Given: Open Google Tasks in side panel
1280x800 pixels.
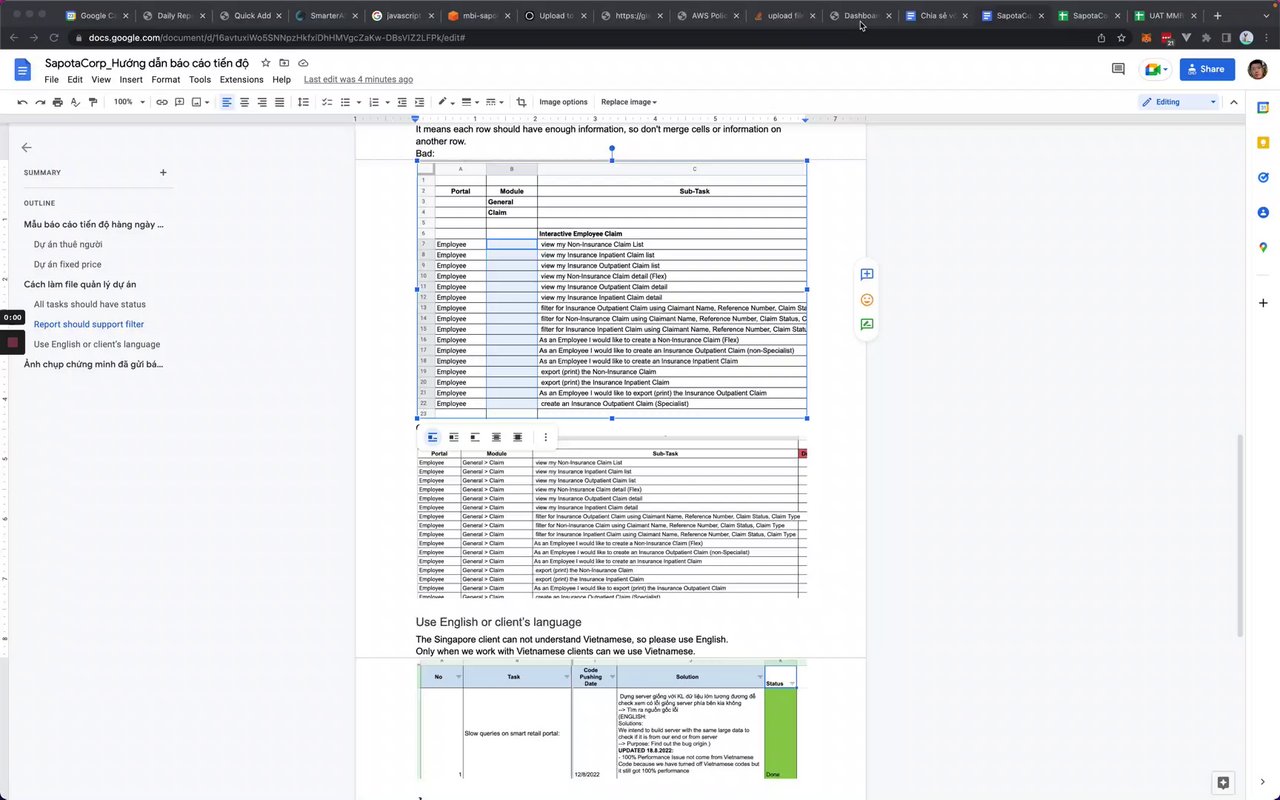Looking at the screenshot, I should tap(1263, 178).
